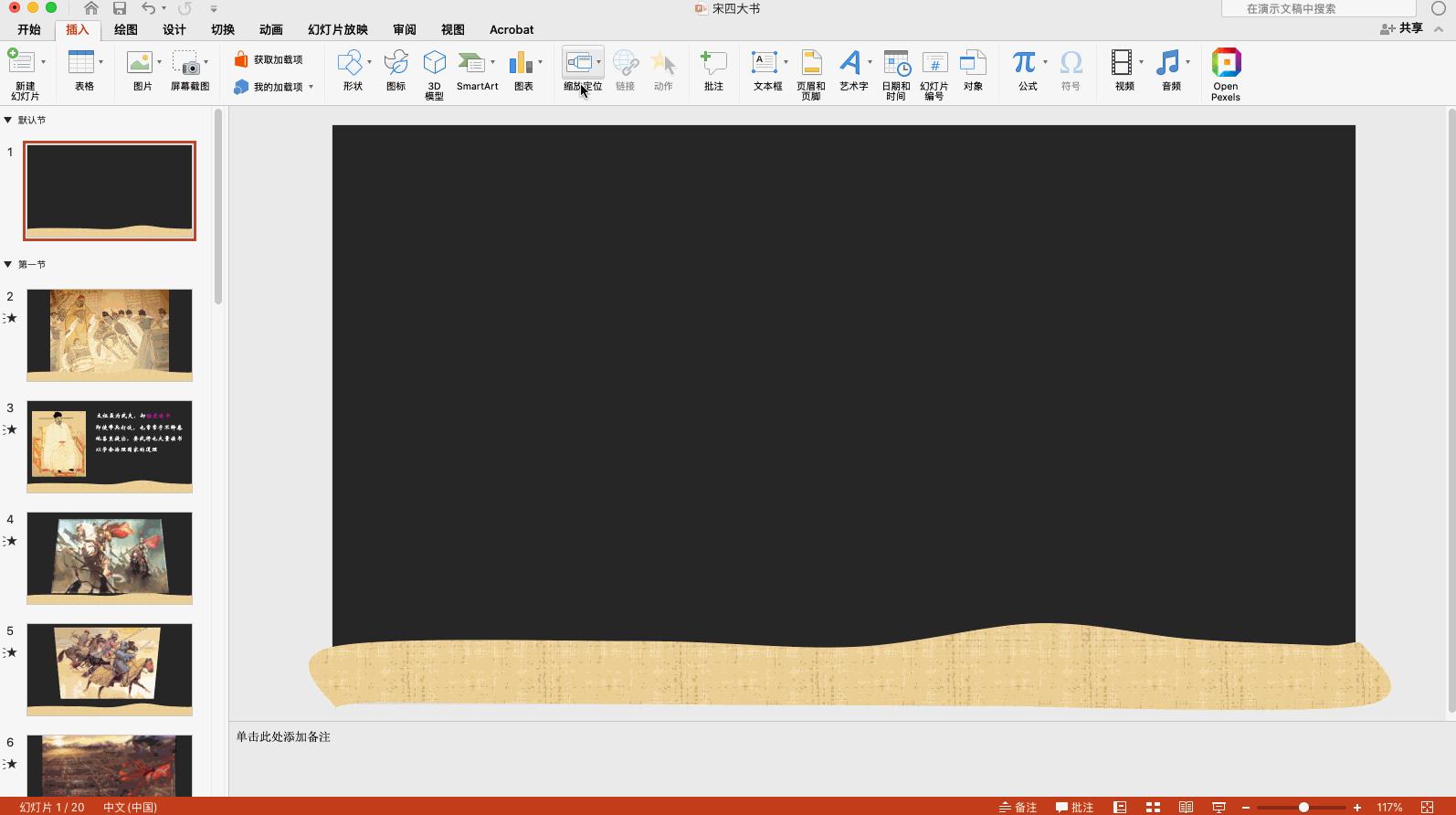1456x815 pixels.
Task: Click the 共享 (Share) button
Action: (x=1402, y=28)
